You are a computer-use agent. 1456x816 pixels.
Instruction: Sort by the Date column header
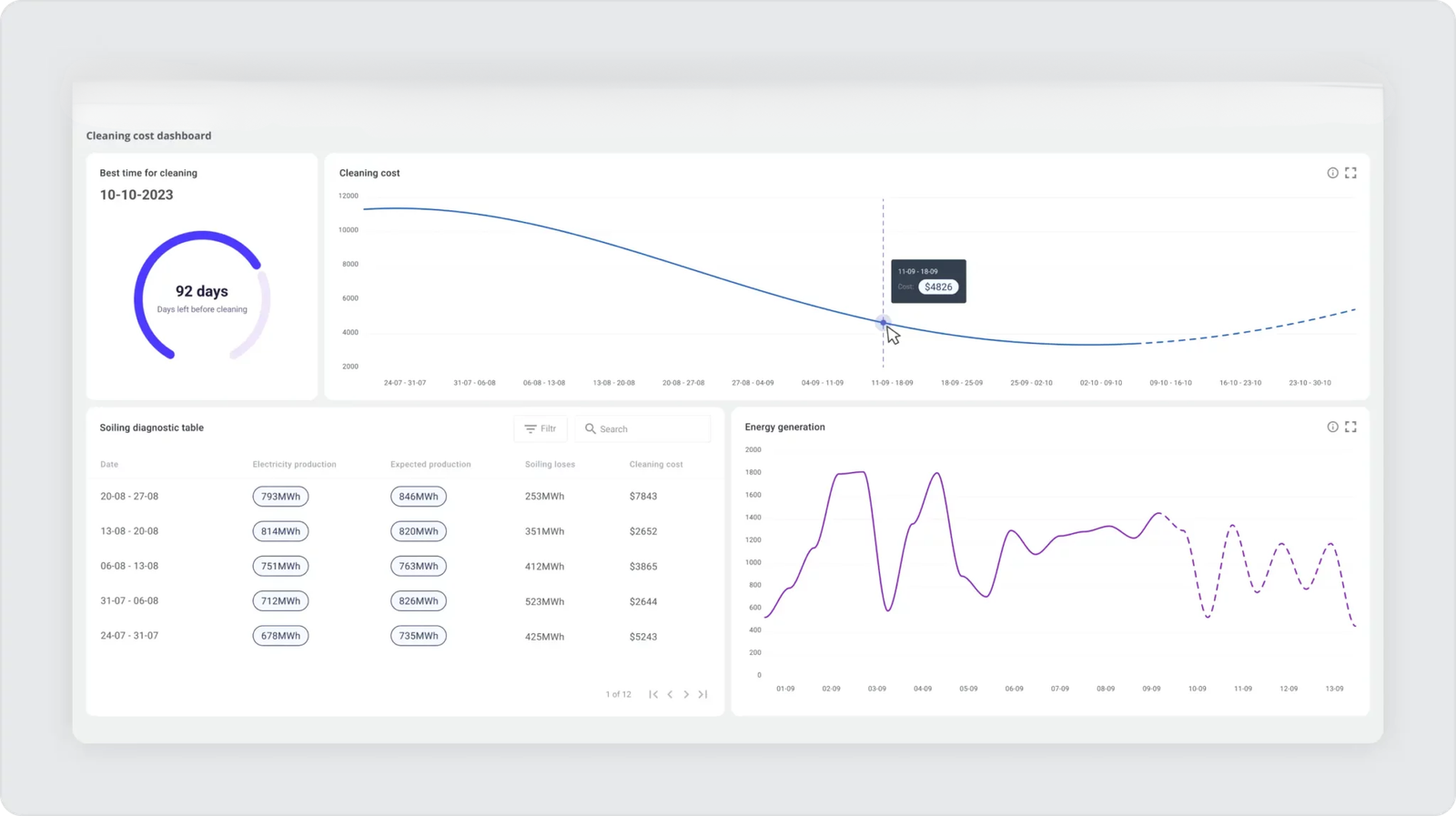[x=109, y=464]
